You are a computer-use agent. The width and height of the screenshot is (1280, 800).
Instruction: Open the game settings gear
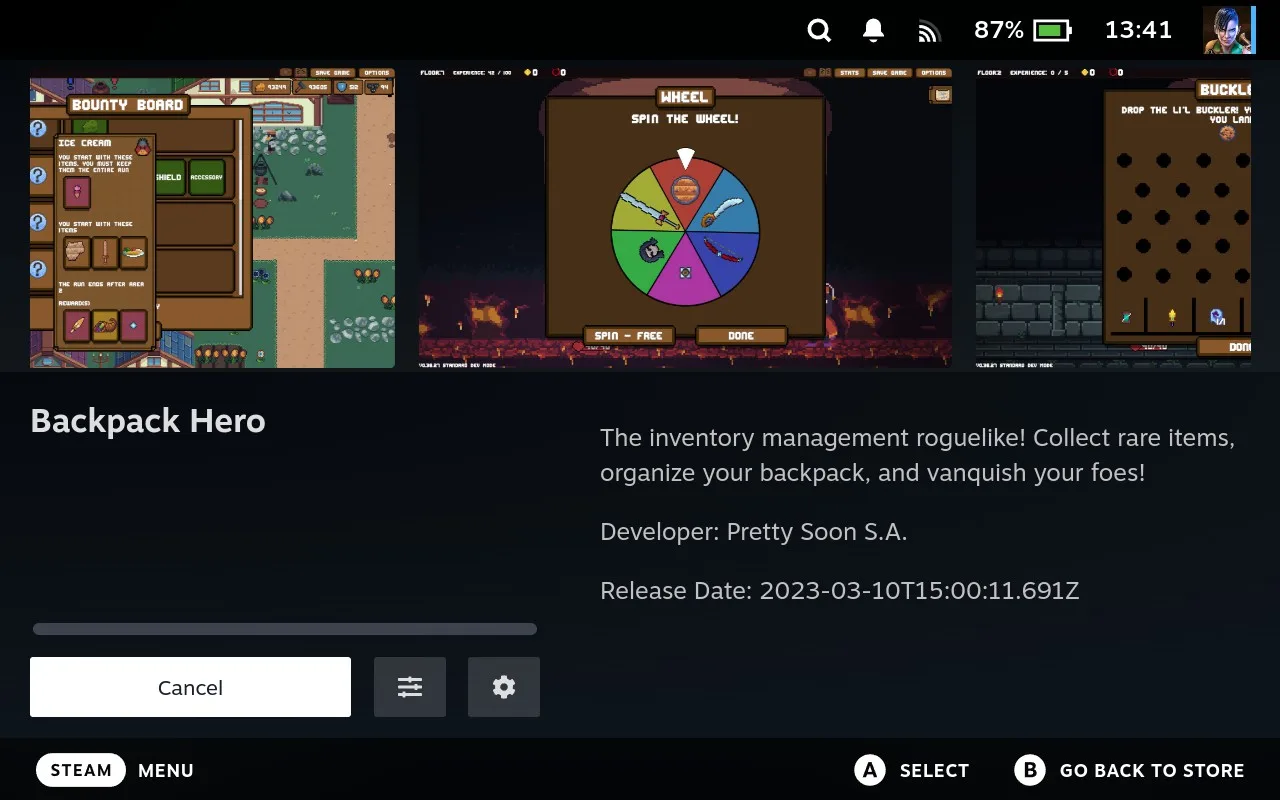504,687
